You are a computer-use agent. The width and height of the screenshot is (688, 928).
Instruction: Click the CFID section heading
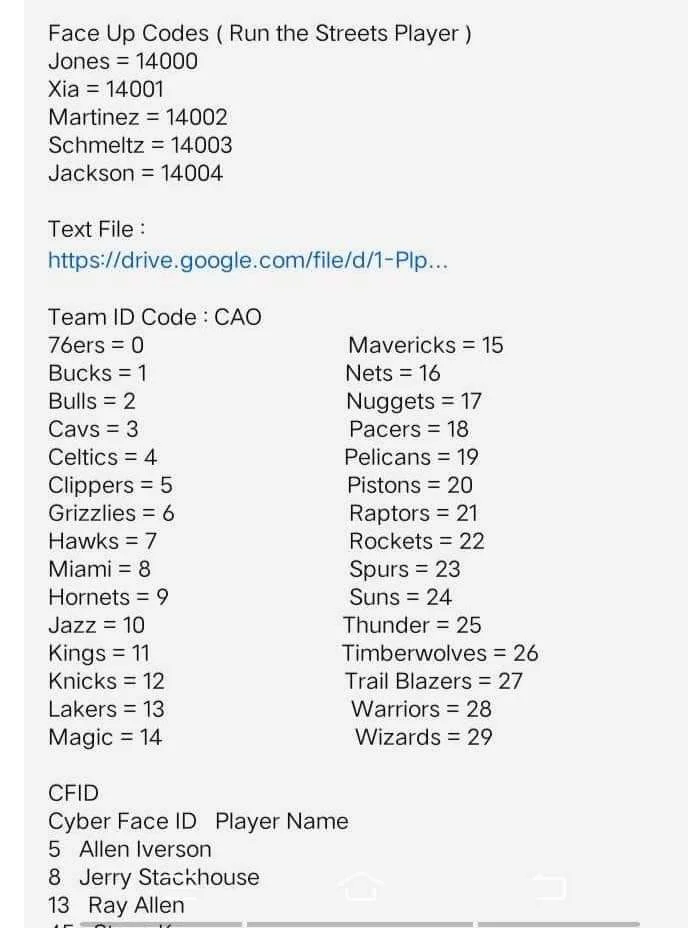tap(73, 793)
